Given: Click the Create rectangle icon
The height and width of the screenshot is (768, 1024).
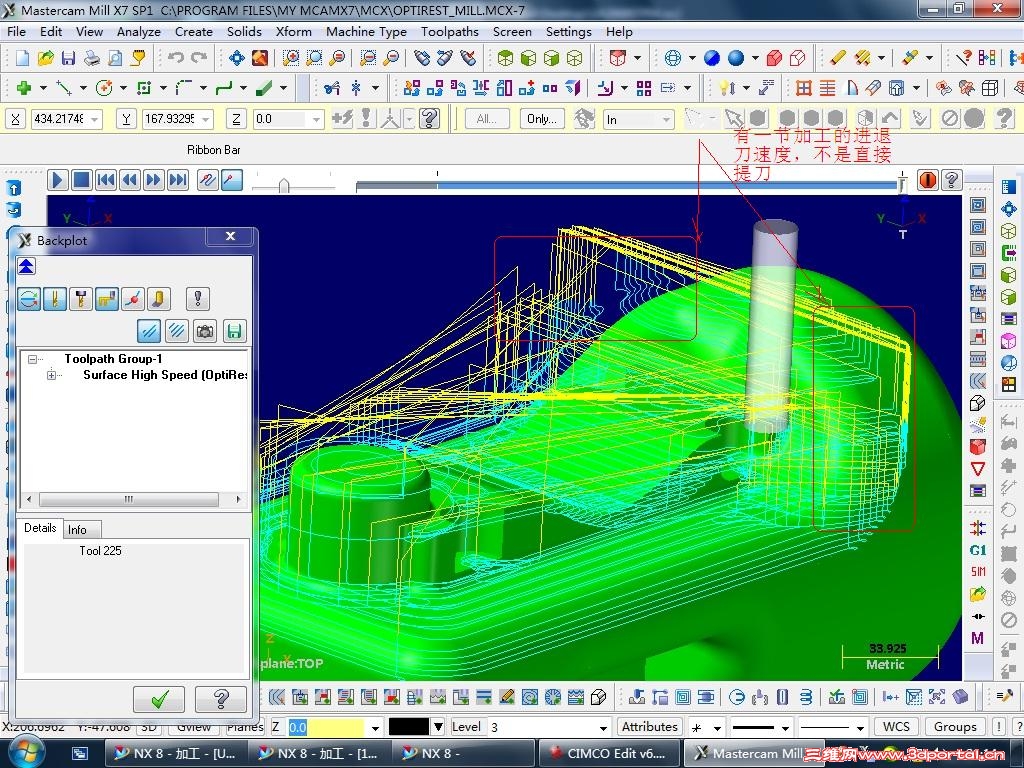Looking at the screenshot, I should (x=144, y=88).
